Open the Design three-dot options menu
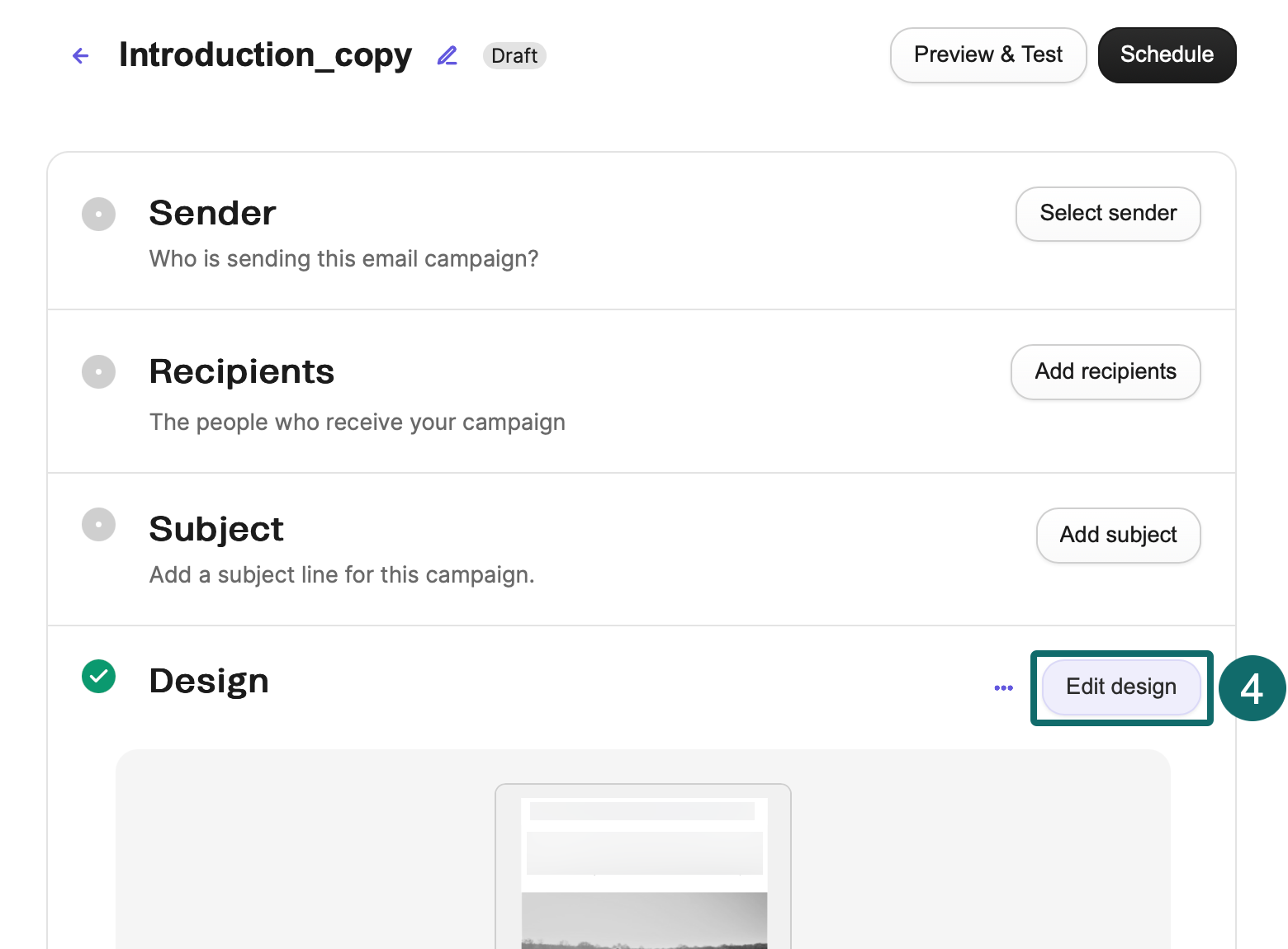Screen dimensions: 1288x949 (x=1003, y=687)
